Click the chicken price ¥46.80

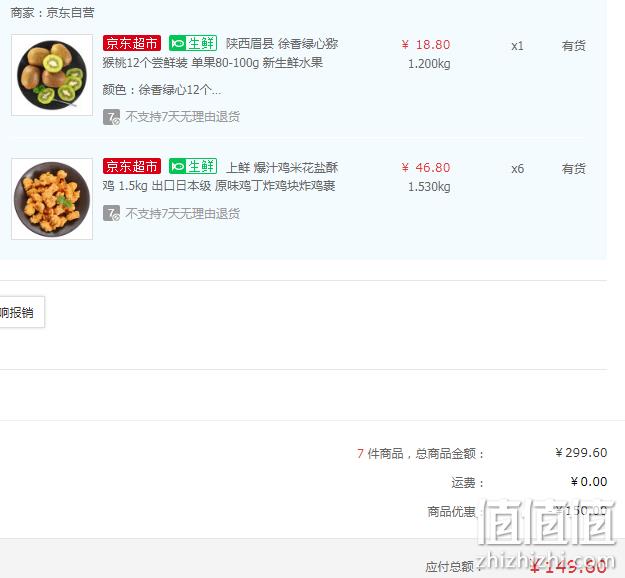(x=426, y=168)
